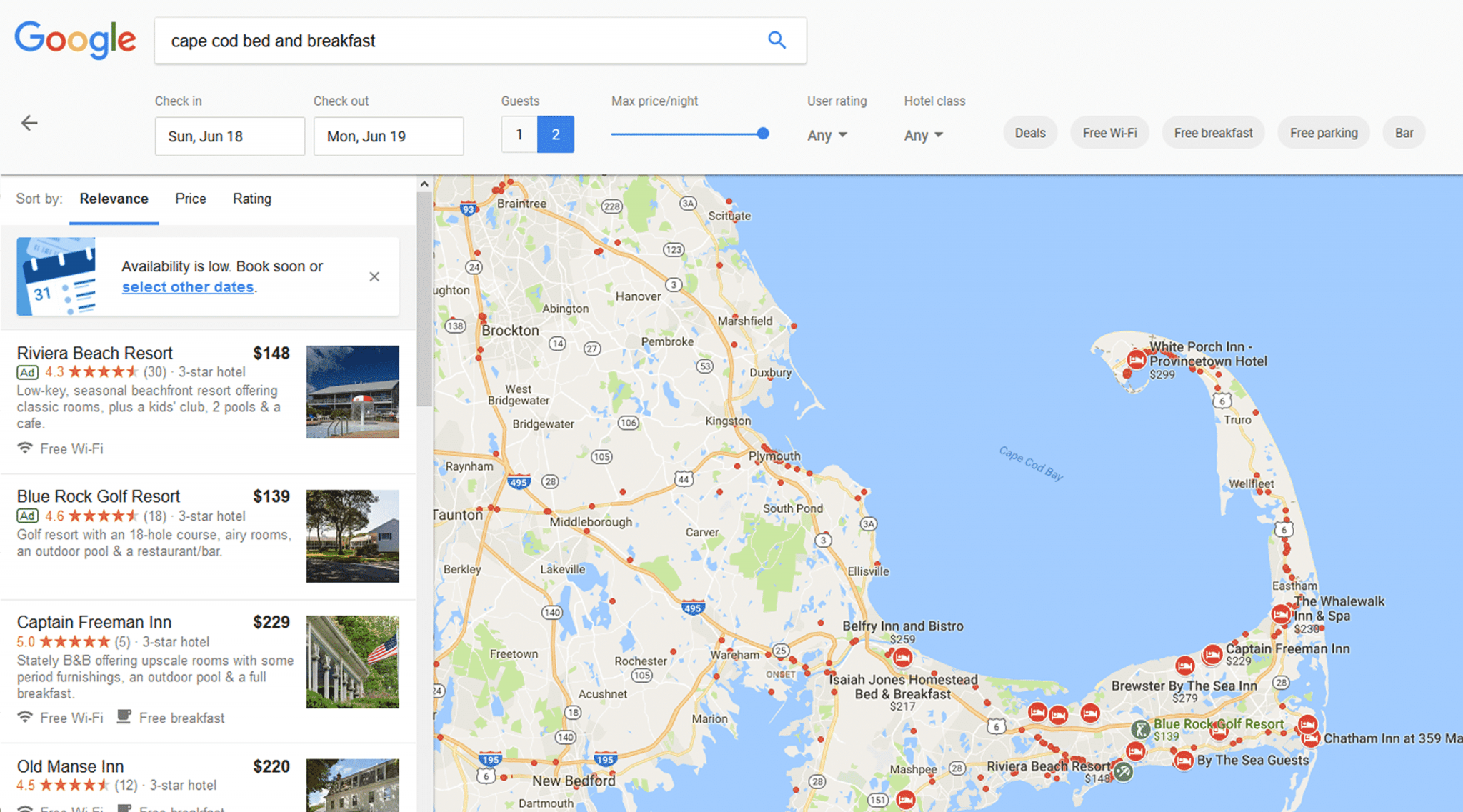Click the Ad badge on Riviera Beach Resort

point(28,372)
